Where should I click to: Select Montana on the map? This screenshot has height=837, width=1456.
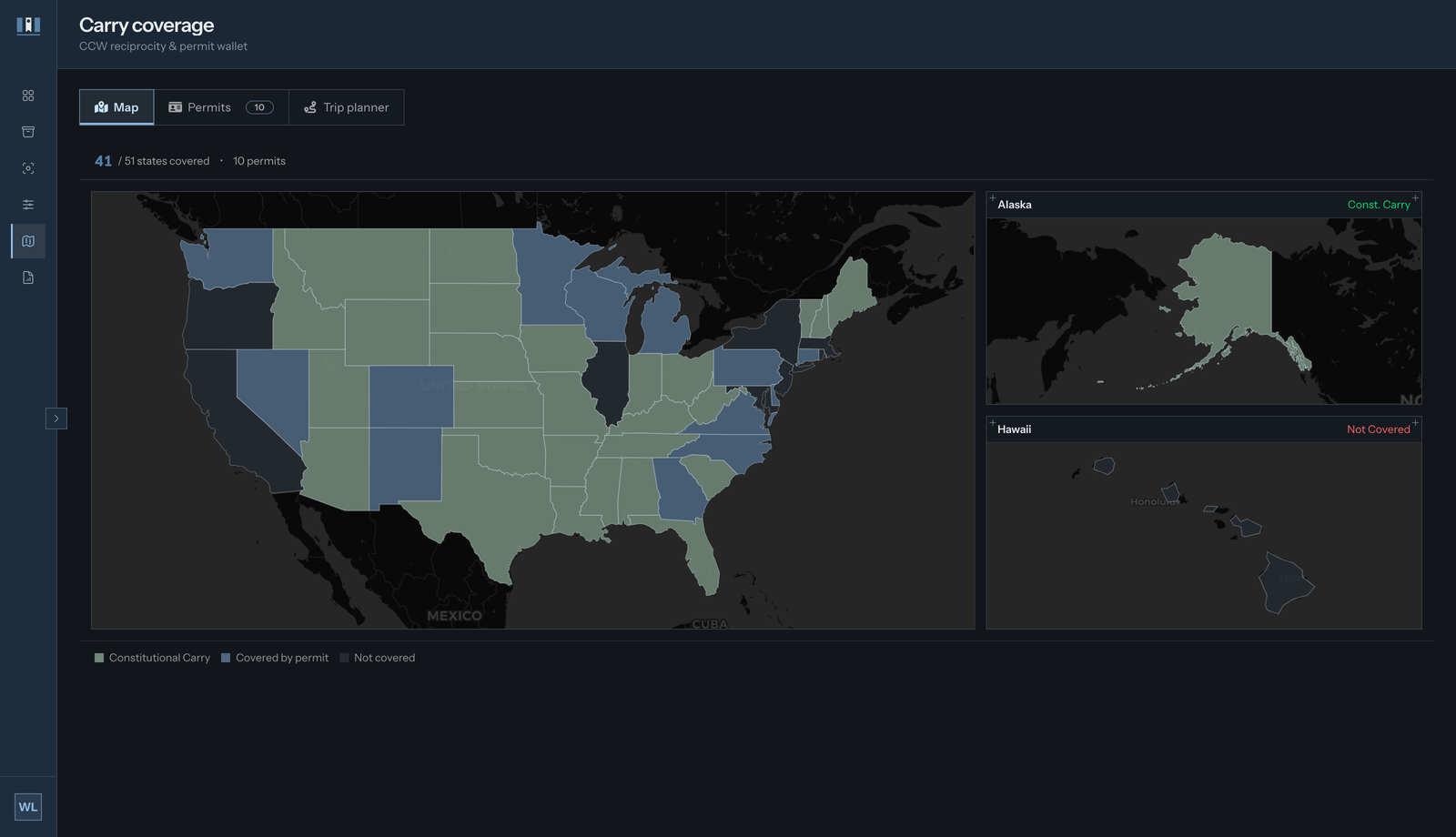[364, 264]
